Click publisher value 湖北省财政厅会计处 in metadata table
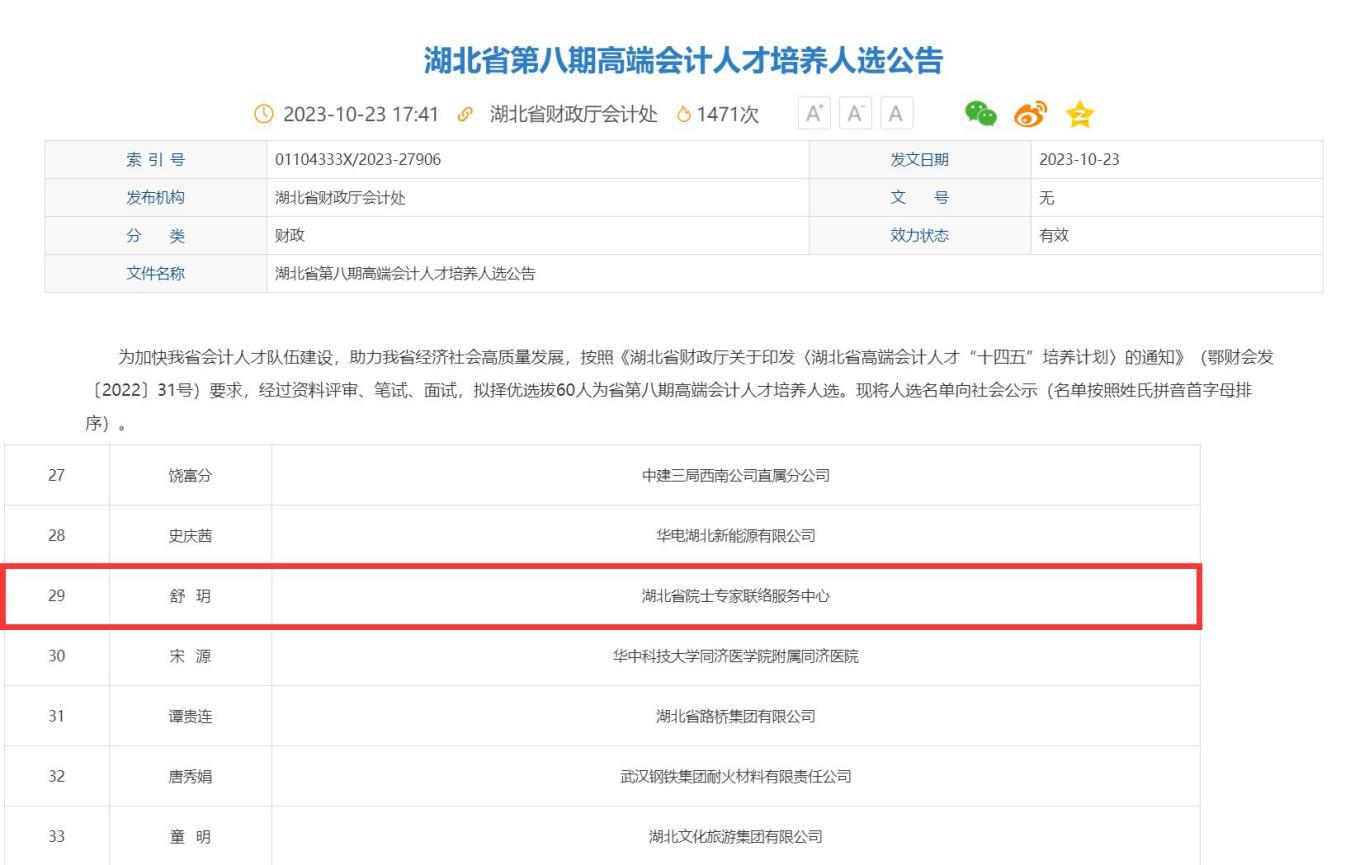 340,198
